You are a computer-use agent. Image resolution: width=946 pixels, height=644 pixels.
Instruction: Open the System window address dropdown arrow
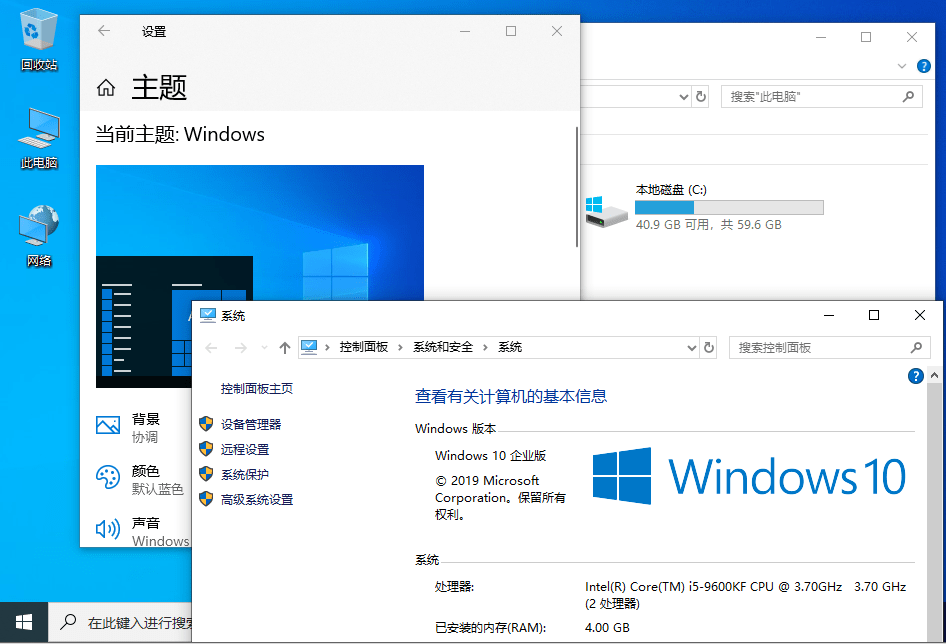coord(690,347)
